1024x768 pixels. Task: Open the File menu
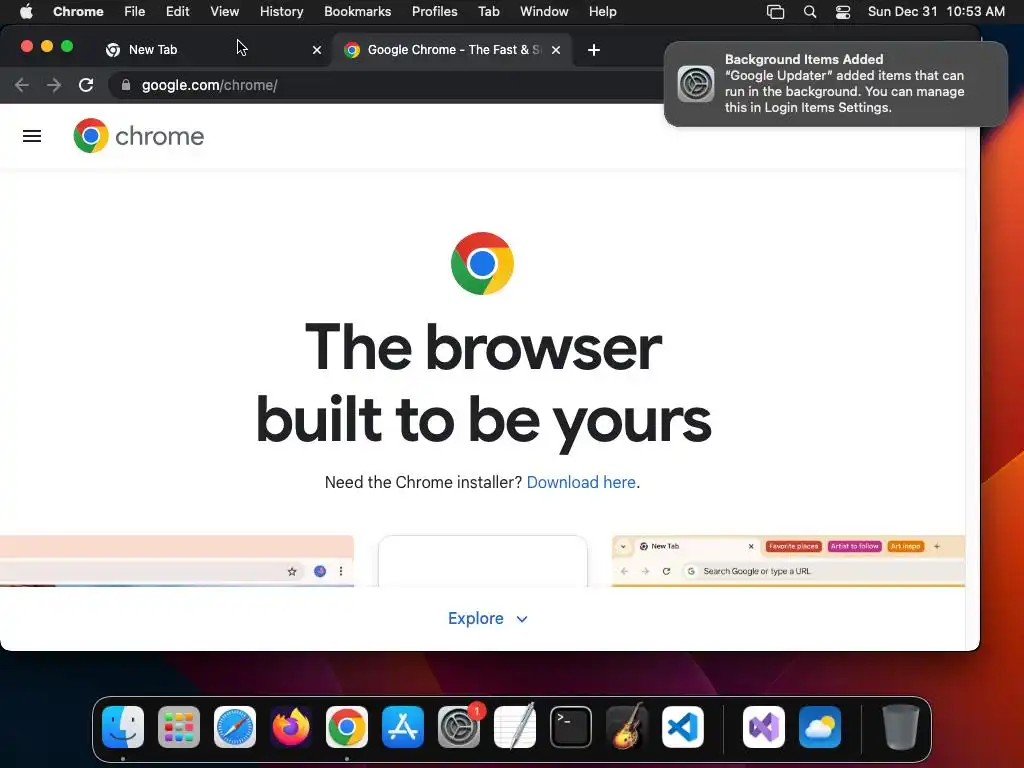135,12
